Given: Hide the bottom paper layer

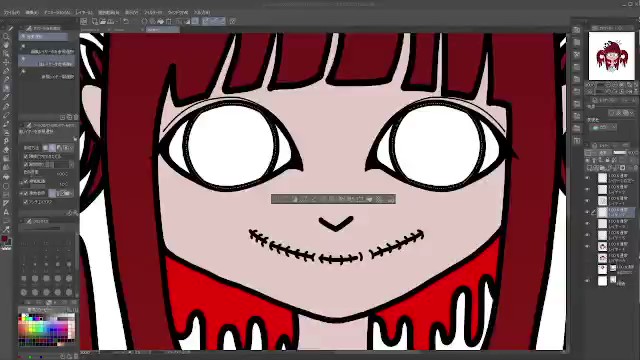Looking at the screenshot, I should [x=588, y=281].
